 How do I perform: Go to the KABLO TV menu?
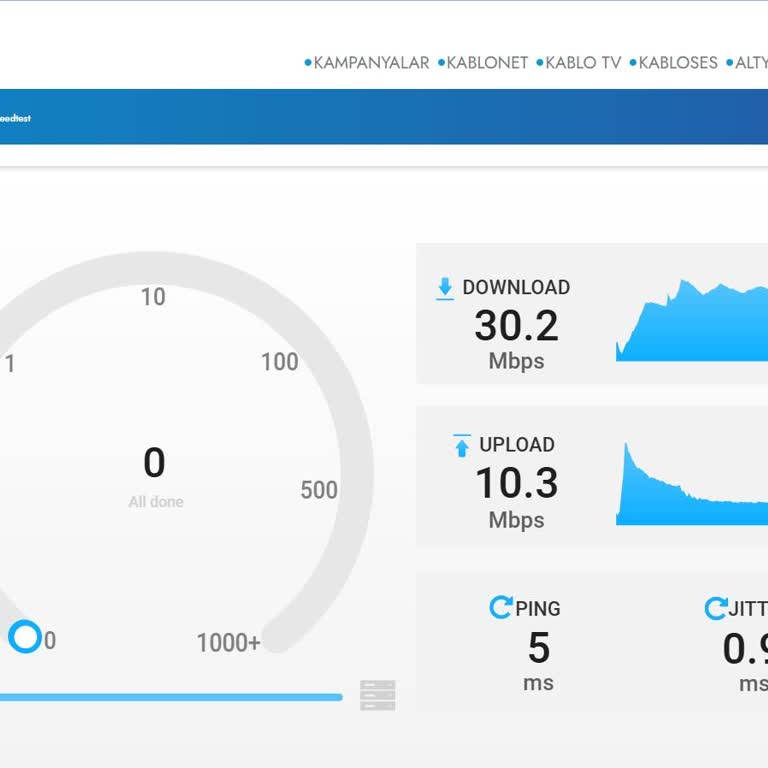pos(579,63)
